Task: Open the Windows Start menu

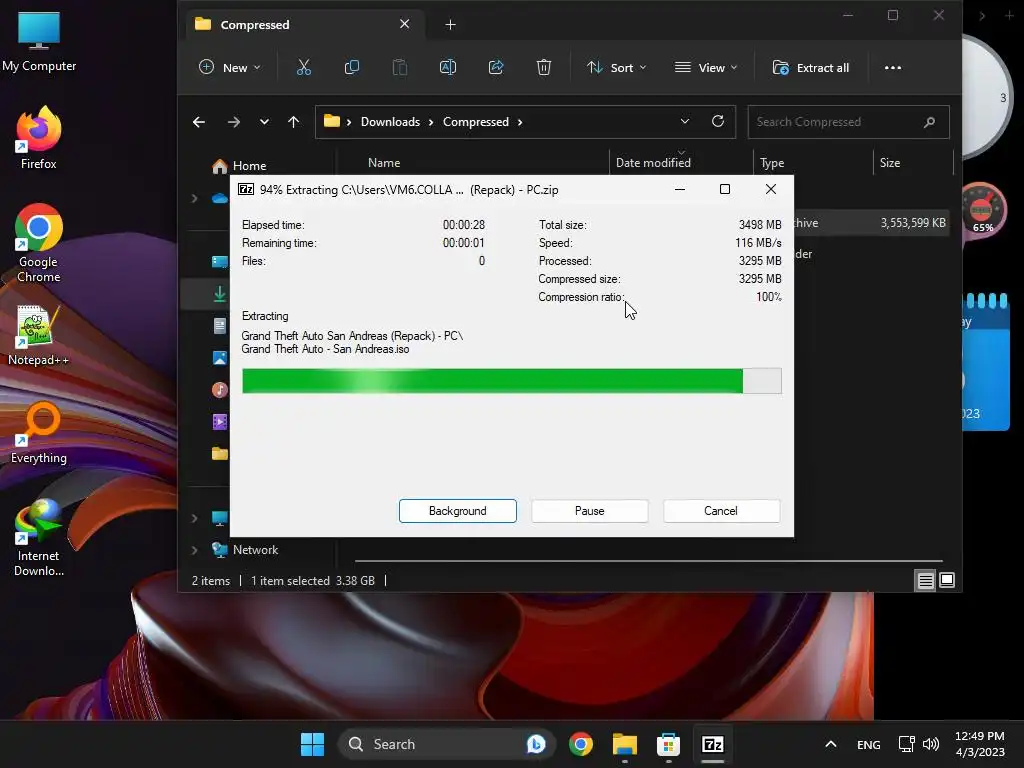Action: 312,744
